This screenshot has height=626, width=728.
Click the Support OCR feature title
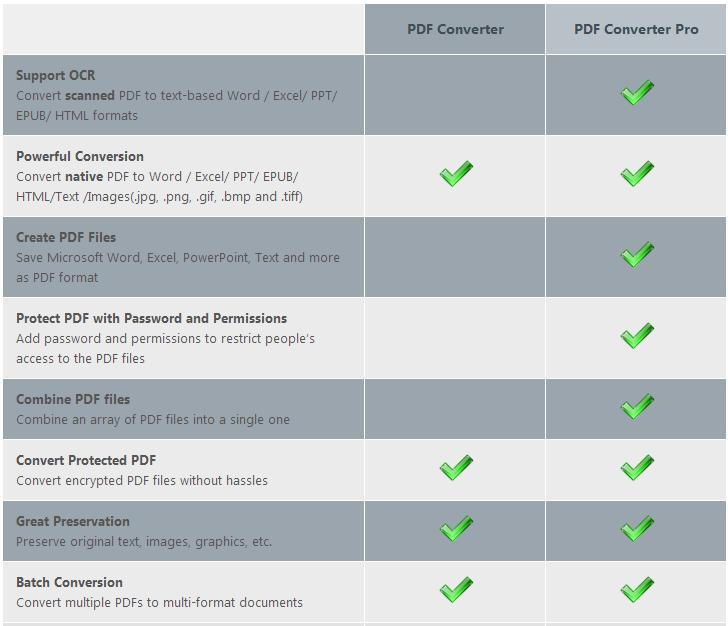pyautogui.click(x=56, y=75)
